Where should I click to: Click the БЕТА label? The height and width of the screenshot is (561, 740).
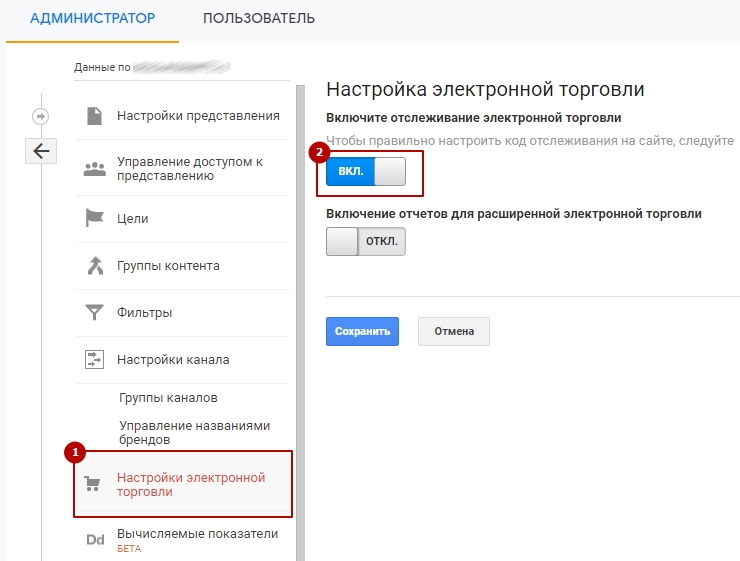tap(129, 549)
